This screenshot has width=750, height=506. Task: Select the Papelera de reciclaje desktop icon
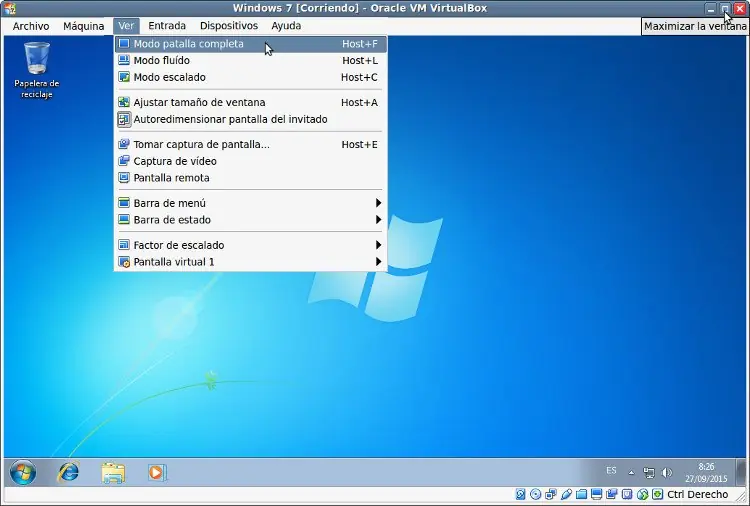click(x=37, y=70)
